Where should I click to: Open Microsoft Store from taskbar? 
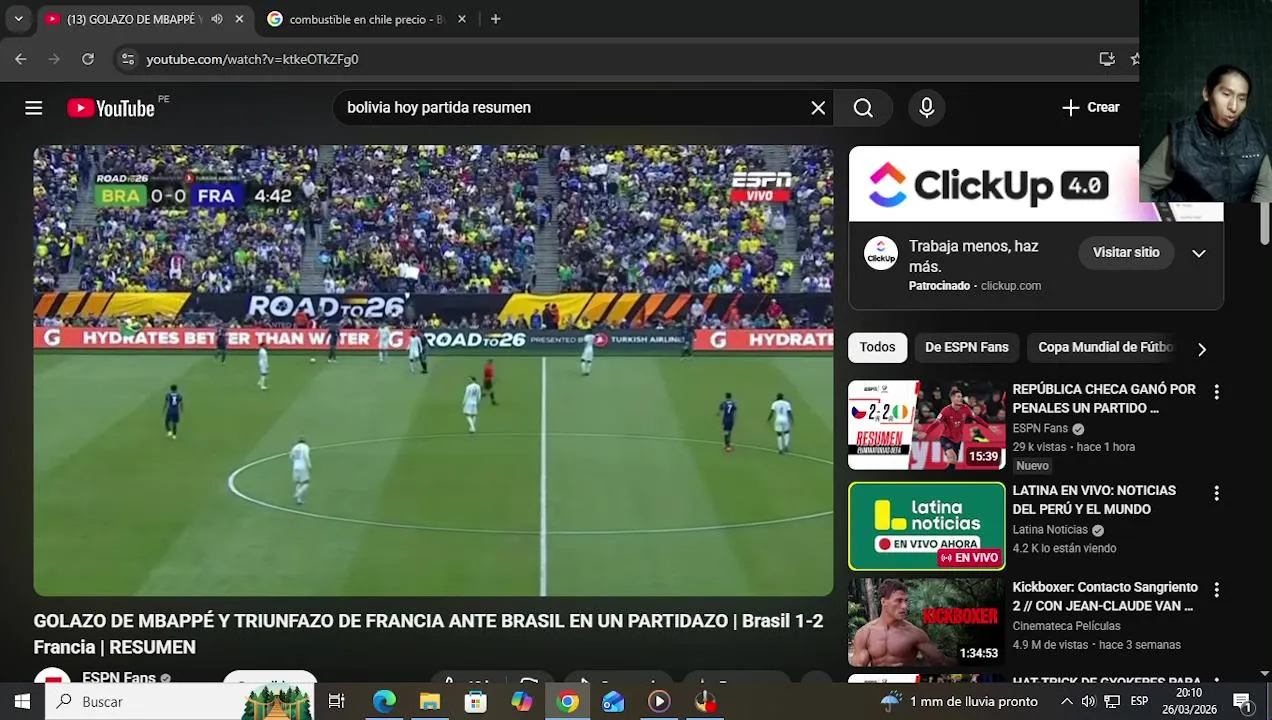(476, 702)
